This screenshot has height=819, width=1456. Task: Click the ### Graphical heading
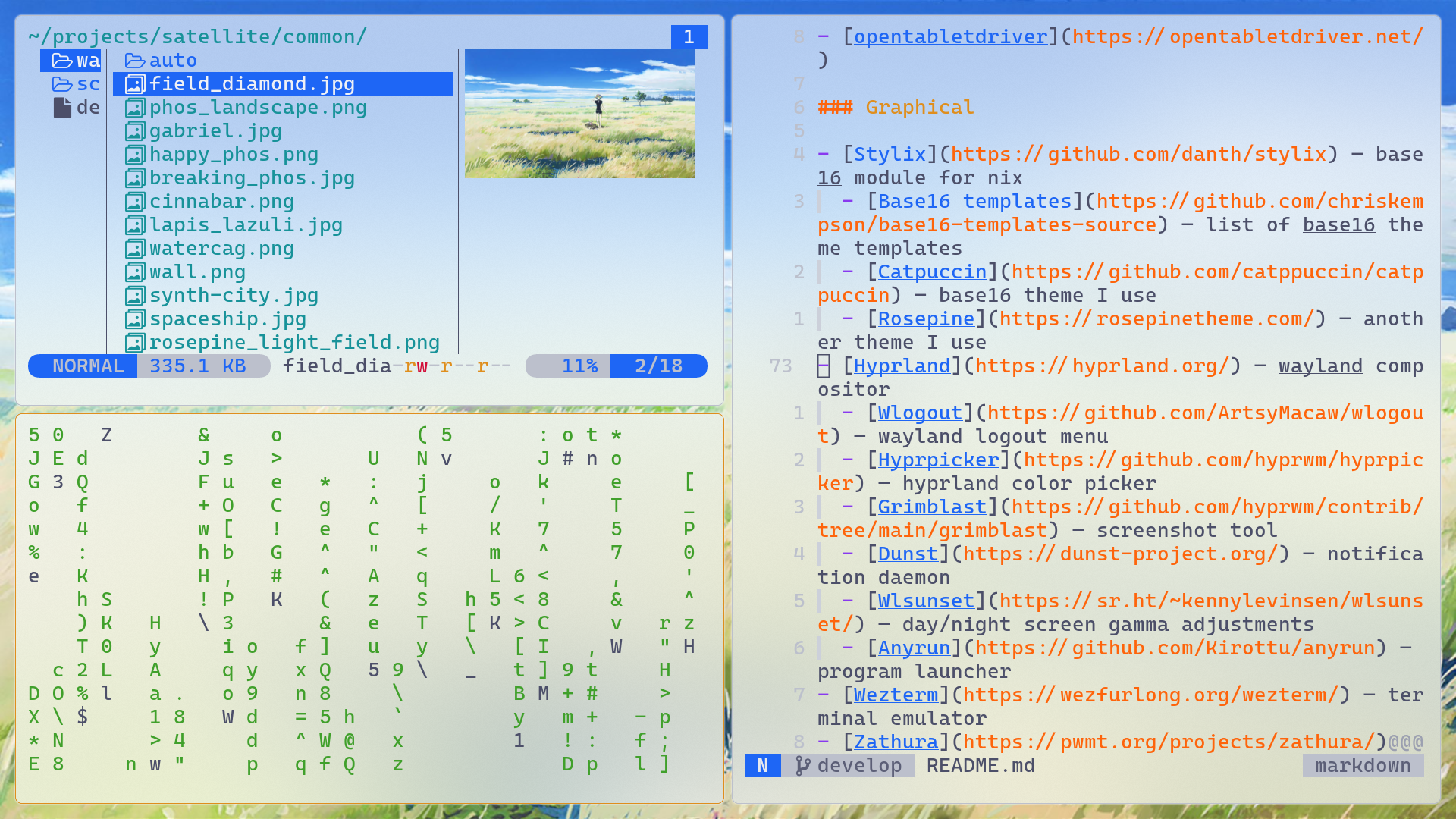point(896,108)
